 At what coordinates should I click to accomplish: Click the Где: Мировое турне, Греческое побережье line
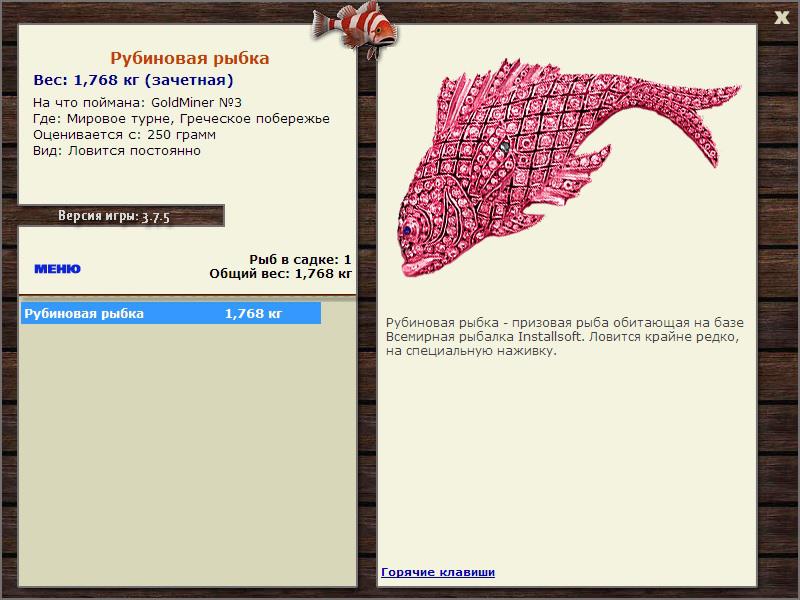pos(181,119)
